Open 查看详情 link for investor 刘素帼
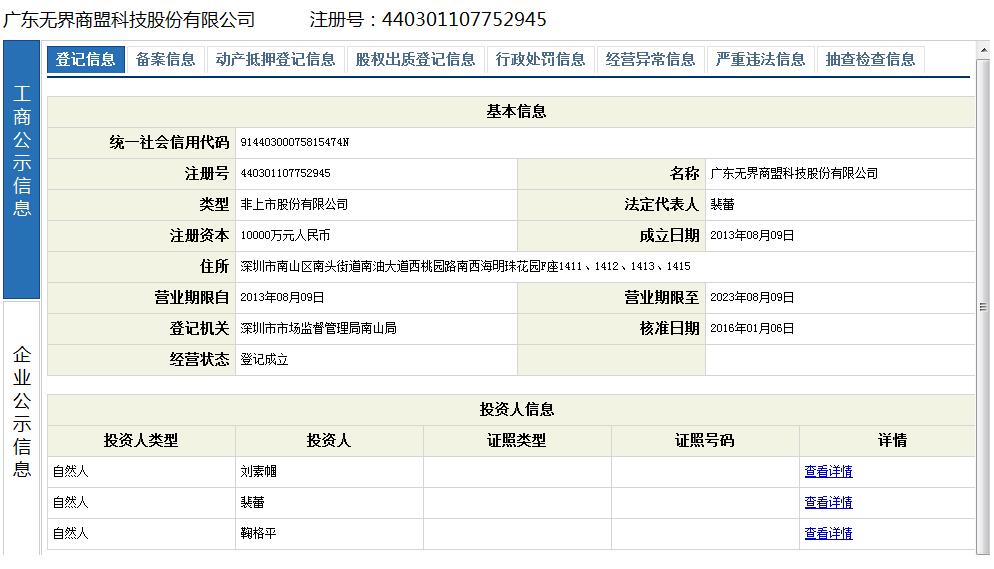 click(x=828, y=472)
